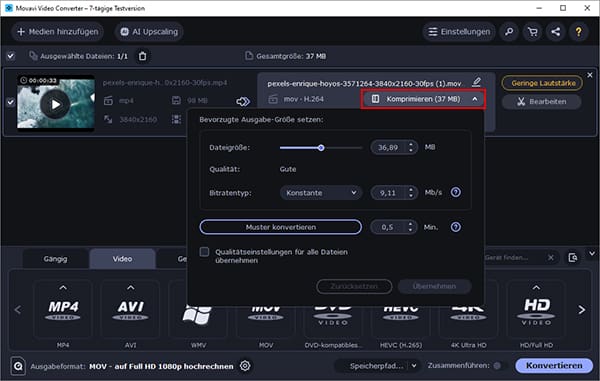
Task: Enable quality settings for all files checkbox
Action: click(x=204, y=252)
